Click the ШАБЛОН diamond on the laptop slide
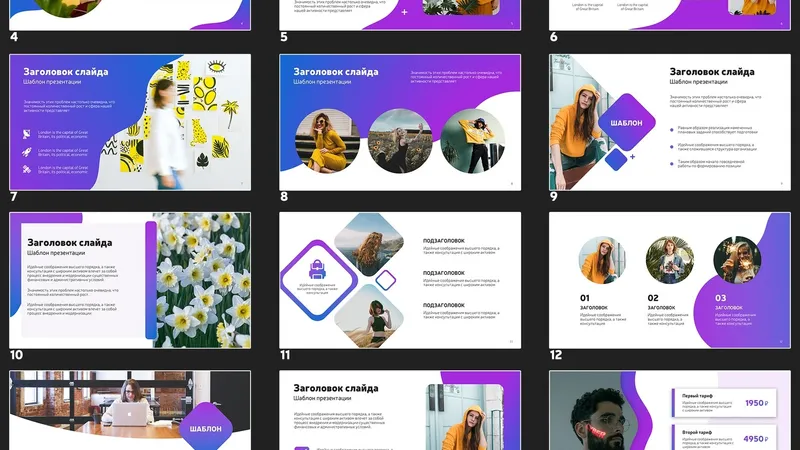The height and width of the screenshot is (450, 800). tap(206, 428)
